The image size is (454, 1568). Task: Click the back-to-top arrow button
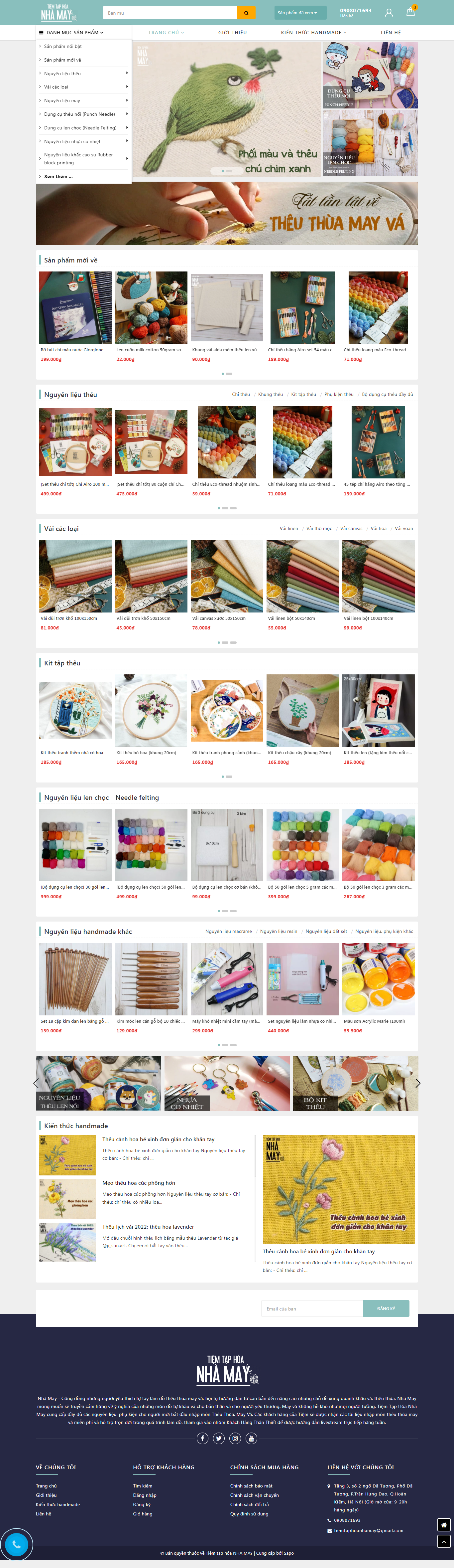444,1541
